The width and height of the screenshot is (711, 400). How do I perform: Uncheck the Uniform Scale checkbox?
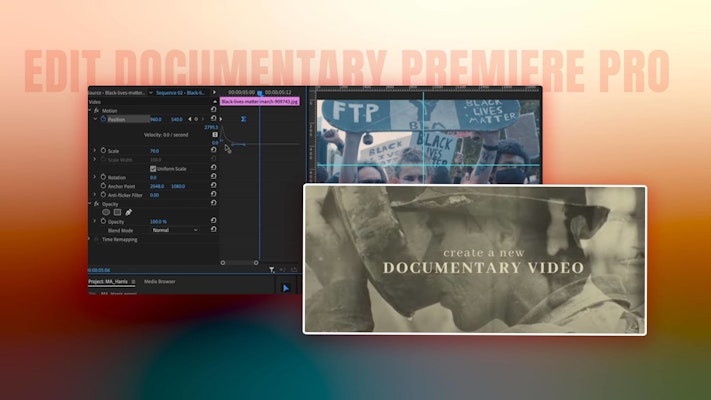coord(153,169)
